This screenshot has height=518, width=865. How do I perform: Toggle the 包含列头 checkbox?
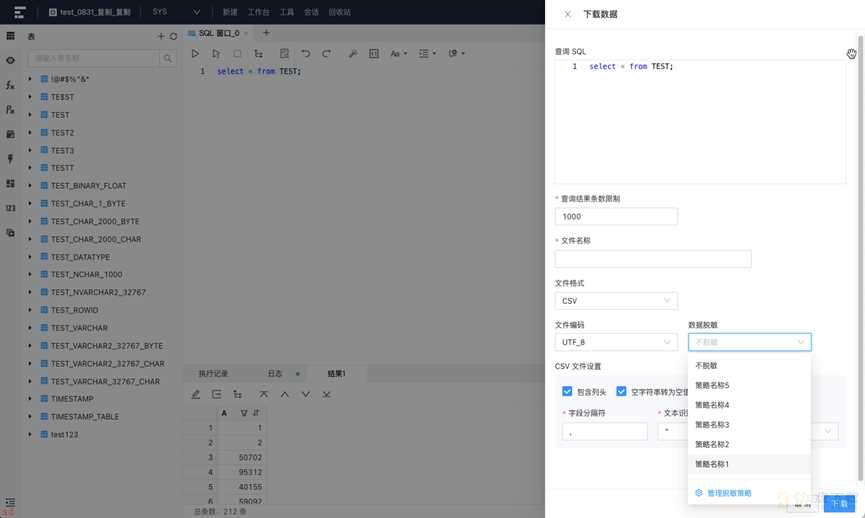(567, 391)
